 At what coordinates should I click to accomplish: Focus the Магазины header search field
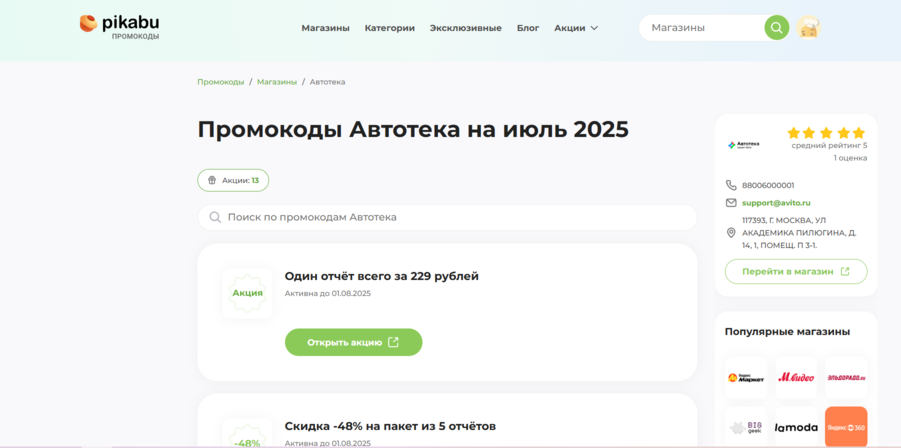point(704,28)
